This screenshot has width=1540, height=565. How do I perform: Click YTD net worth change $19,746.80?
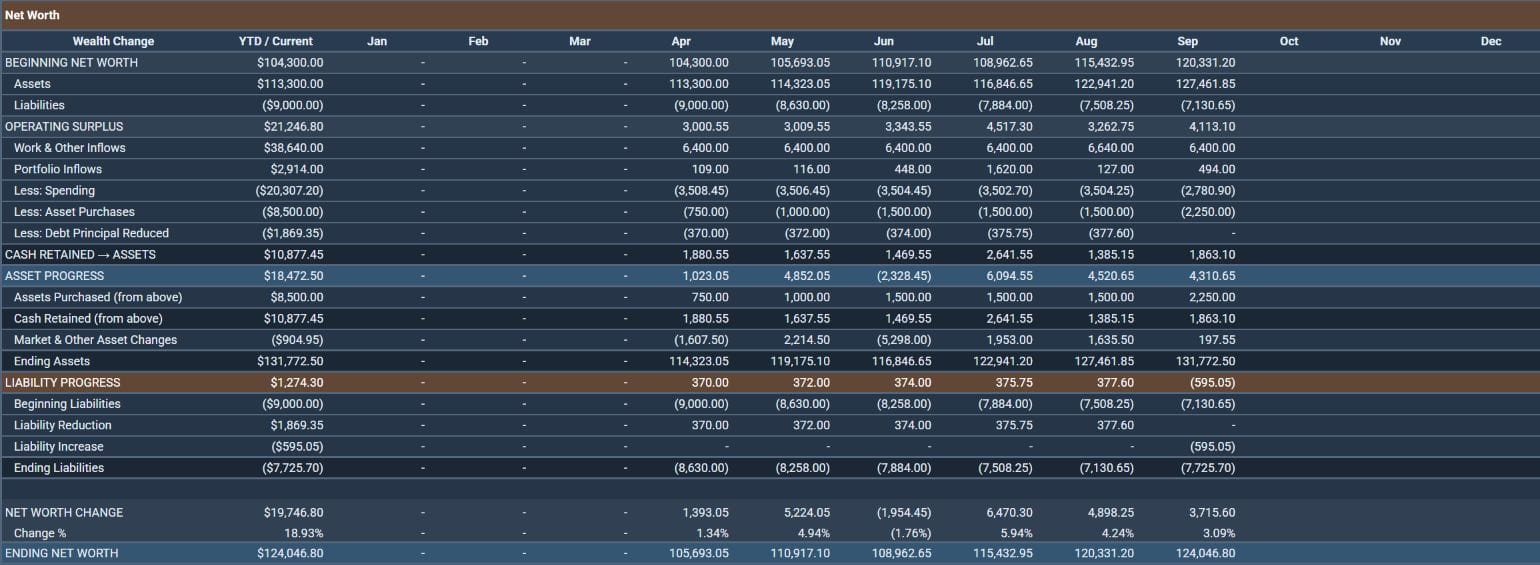(x=293, y=512)
